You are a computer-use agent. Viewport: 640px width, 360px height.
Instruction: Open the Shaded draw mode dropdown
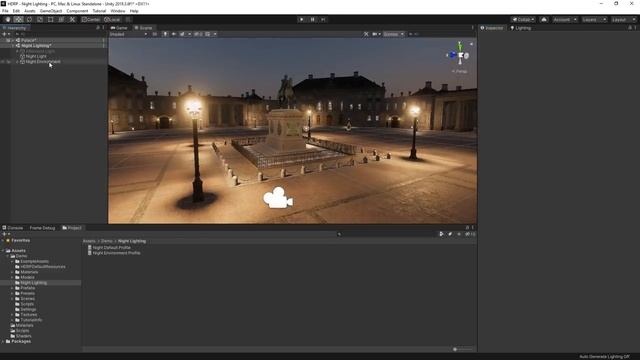128,34
